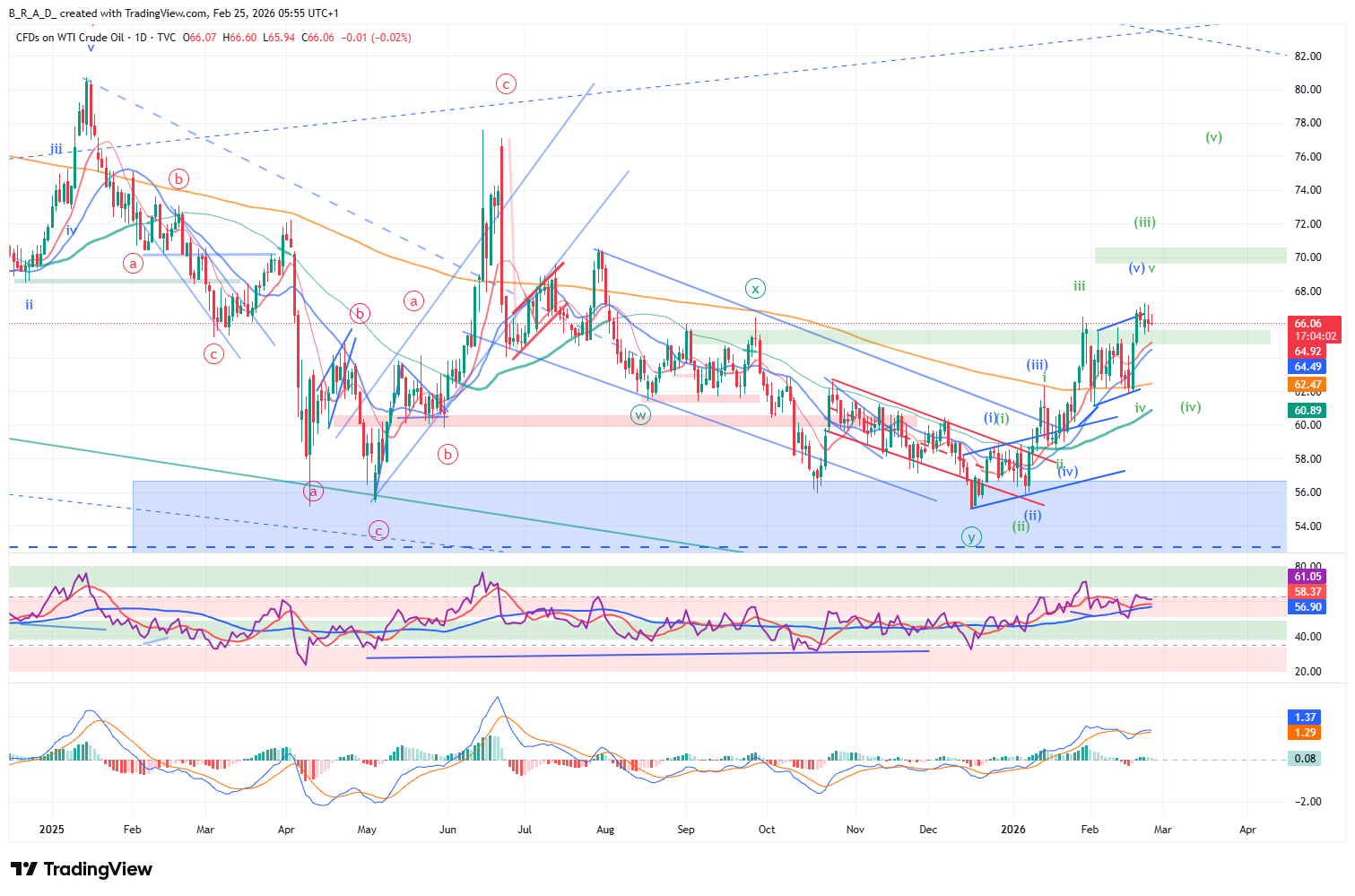Click the TradingView logo at bottom left
1355x896 pixels.
click(82, 869)
